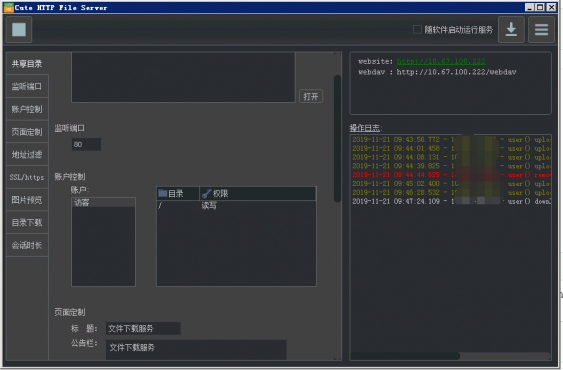Open the hamburger menu icon
Screen dimensions: 563x370
coord(541,29)
